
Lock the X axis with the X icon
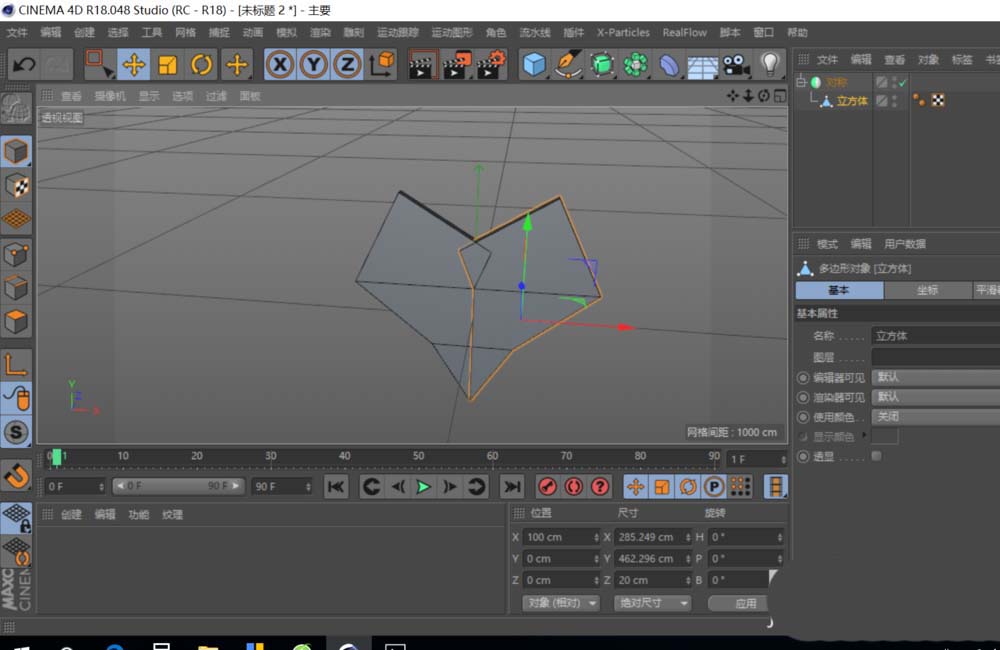(x=280, y=64)
